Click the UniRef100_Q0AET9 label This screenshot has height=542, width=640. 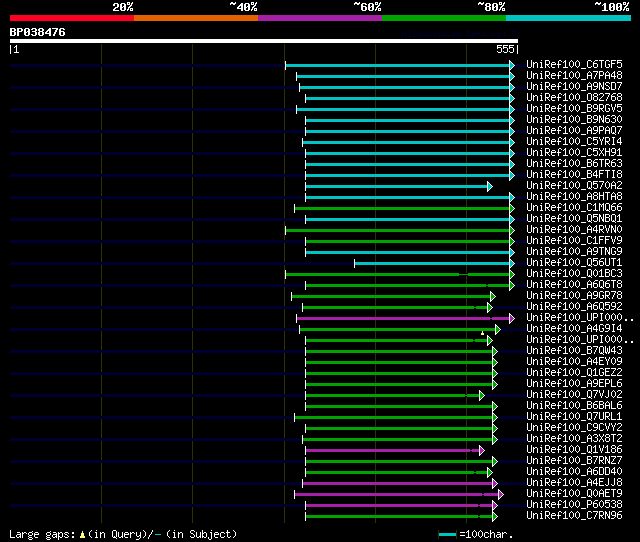tap(574, 494)
